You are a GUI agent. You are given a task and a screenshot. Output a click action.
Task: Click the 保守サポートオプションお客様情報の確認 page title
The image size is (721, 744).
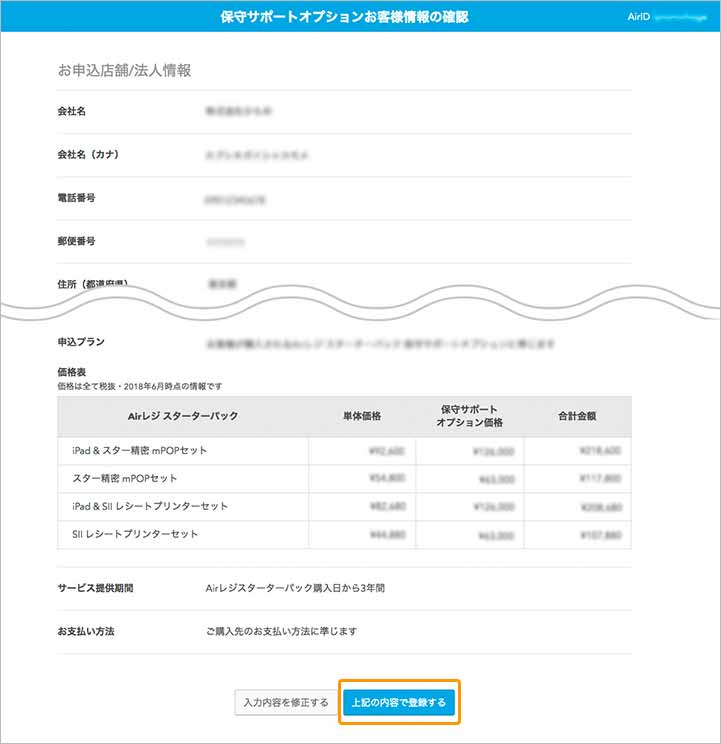click(343, 17)
